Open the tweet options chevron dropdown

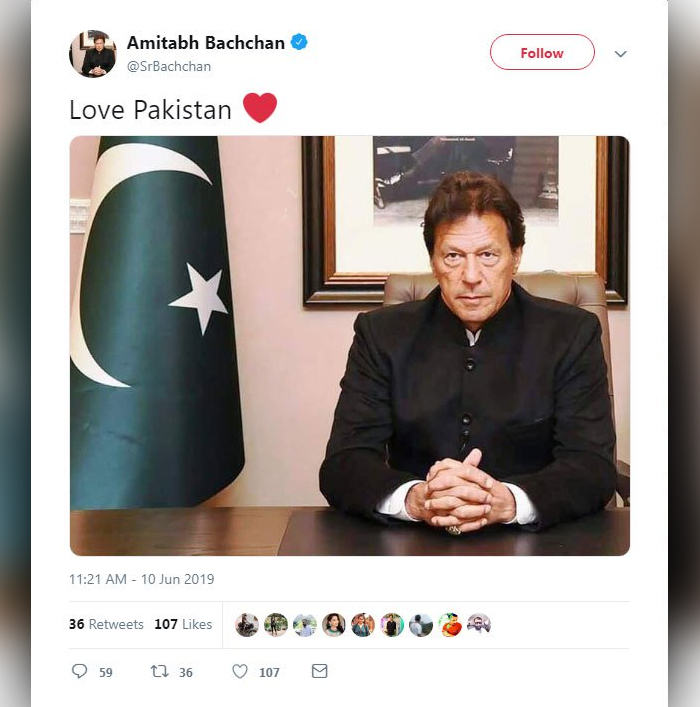pos(621,54)
